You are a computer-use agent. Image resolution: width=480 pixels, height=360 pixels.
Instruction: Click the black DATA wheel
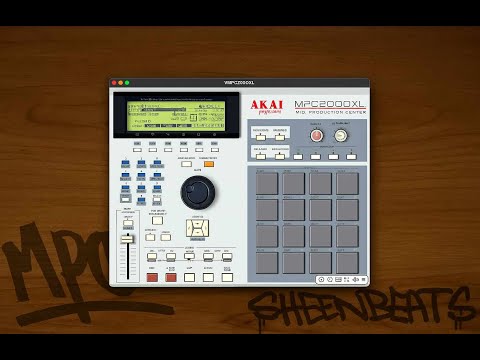click(198, 192)
